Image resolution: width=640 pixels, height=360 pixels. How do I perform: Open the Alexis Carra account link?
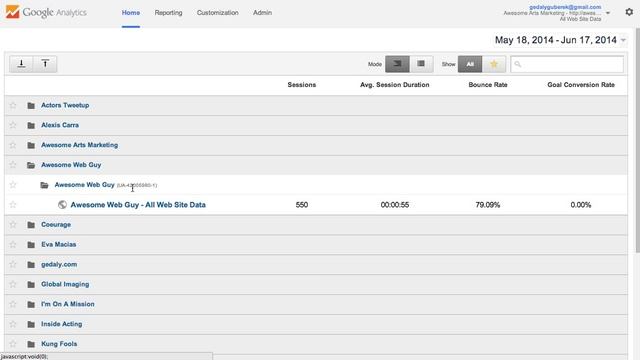(60, 125)
